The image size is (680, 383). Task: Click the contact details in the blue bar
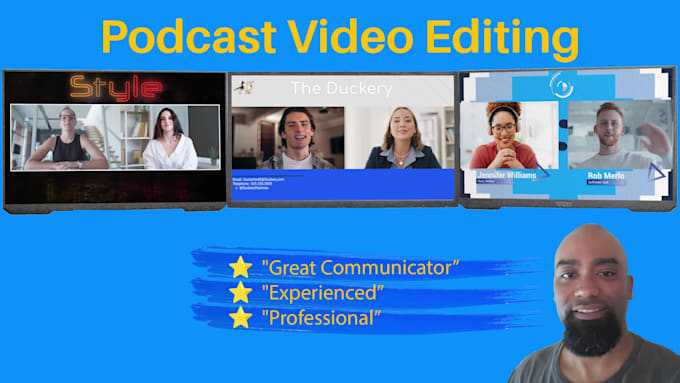coord(258,183)
